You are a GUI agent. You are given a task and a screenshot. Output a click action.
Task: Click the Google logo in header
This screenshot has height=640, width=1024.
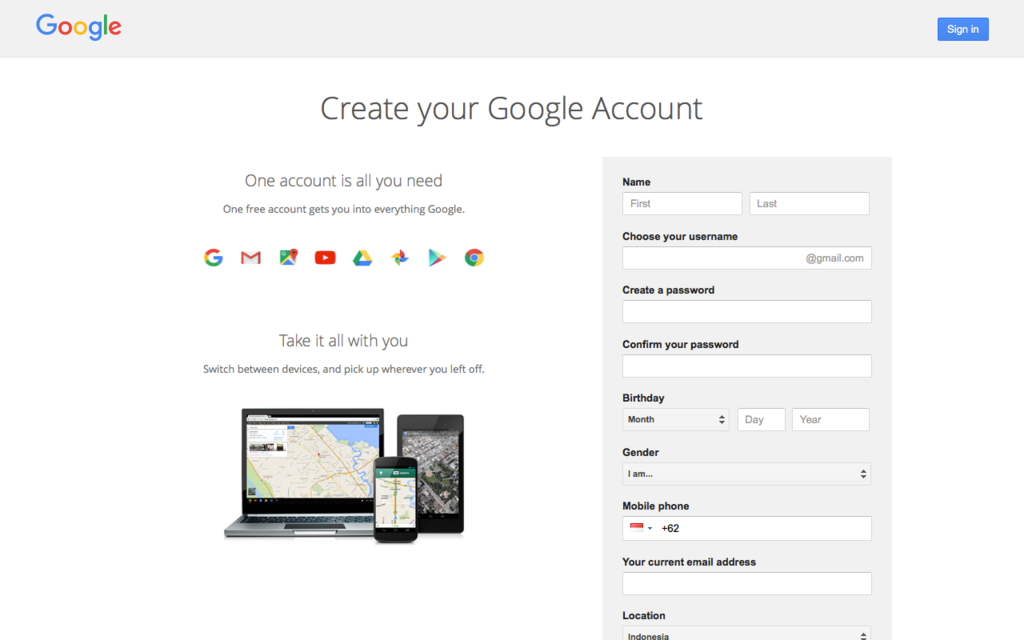coord(78,27)
